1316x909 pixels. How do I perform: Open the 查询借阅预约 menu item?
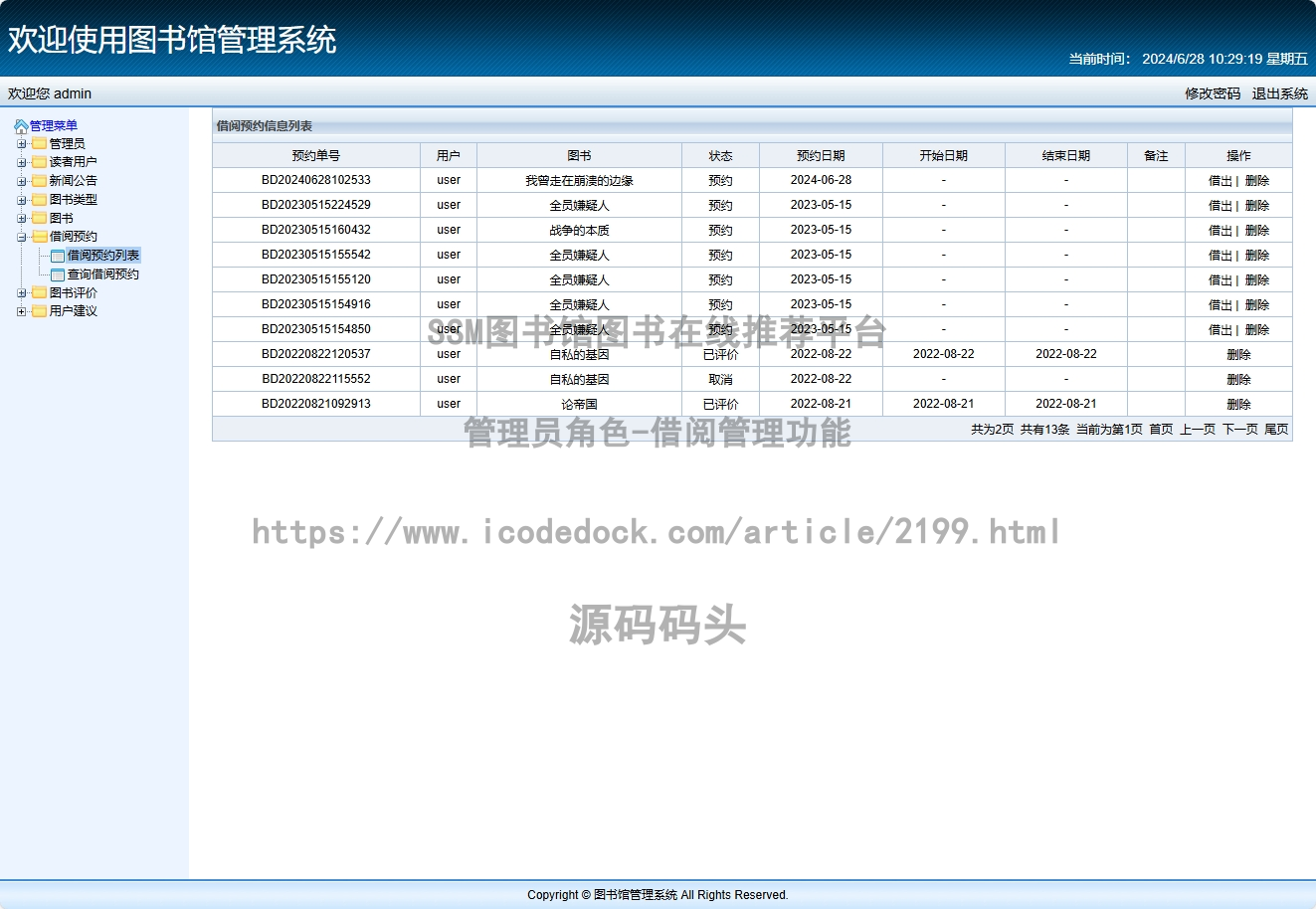[103, 274]
